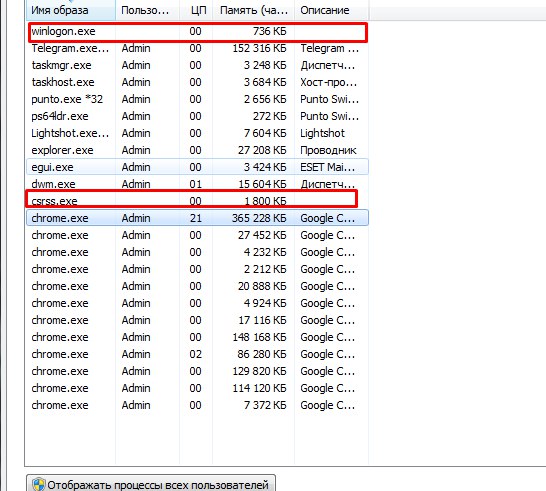The width and height of the screenshot is (546, 491).
Task: Sort by the Память column header
Action: [x=254, y=10]
